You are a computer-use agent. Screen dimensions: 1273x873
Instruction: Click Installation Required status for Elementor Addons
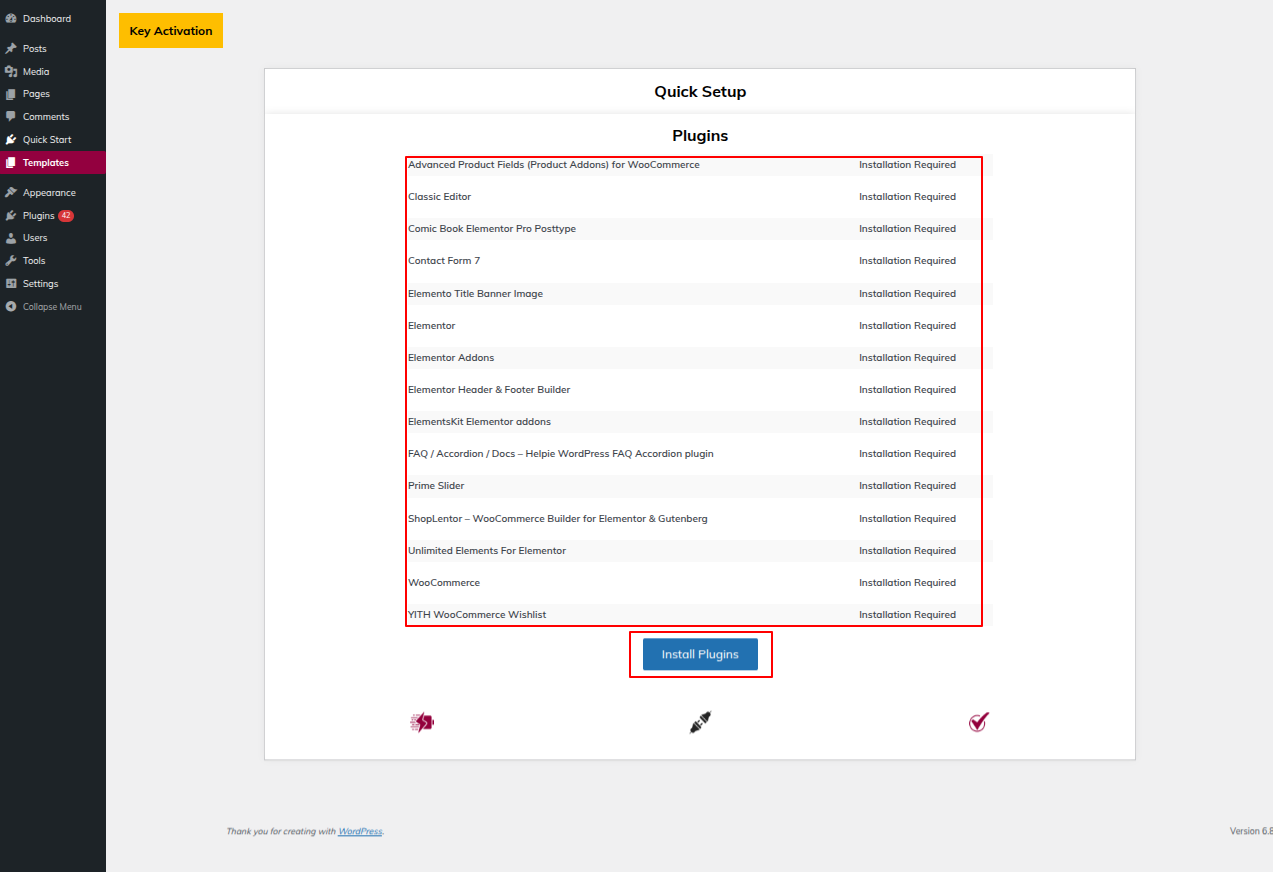click(x=907, y=358)
